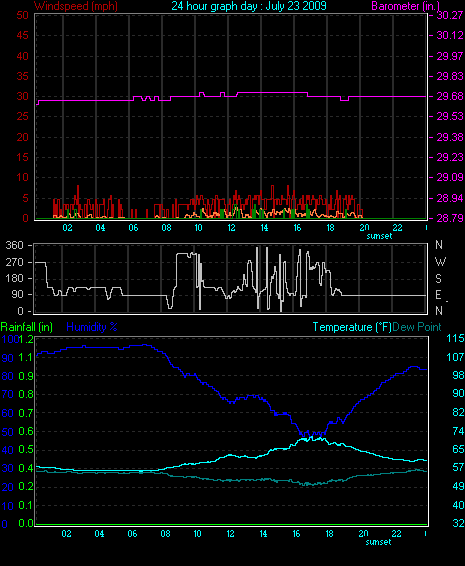This screenshot has height=566, width=465.
Task: Click the Temperature (°F) legend label
Action: coord(352,327)
